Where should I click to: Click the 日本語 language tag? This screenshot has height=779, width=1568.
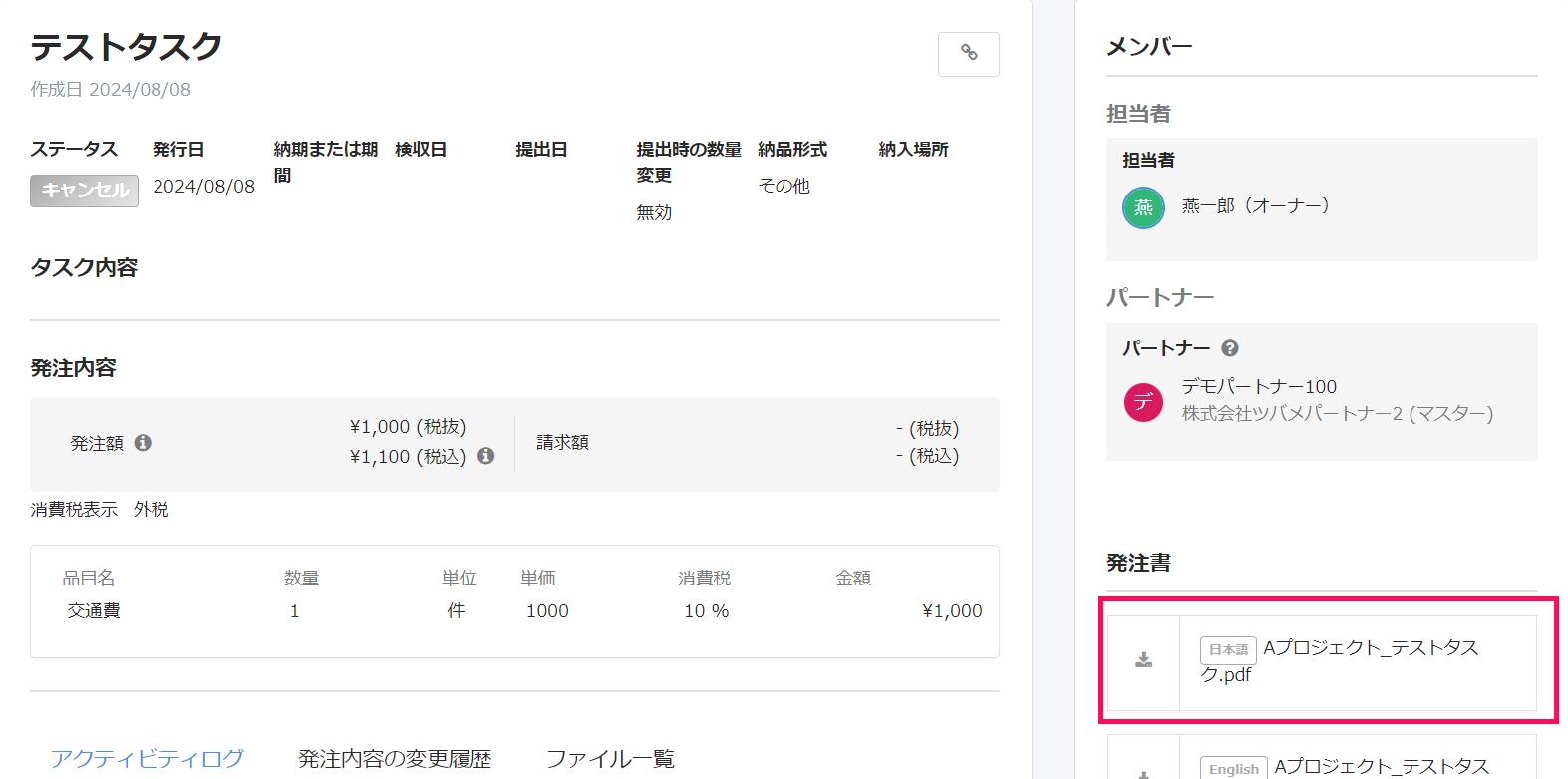(x=1228, y=650)
